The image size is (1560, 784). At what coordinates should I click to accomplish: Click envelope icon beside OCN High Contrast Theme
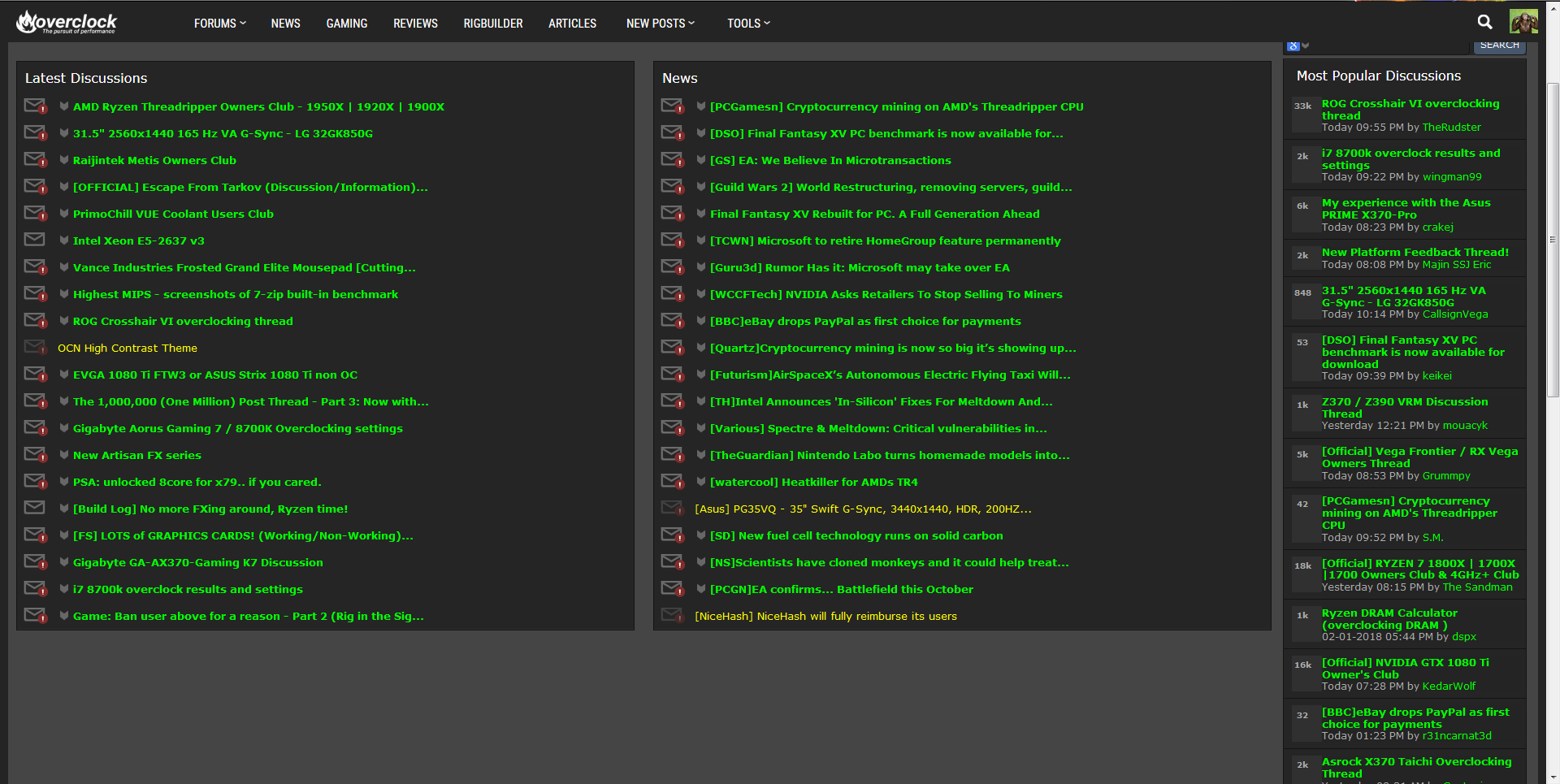35,347
